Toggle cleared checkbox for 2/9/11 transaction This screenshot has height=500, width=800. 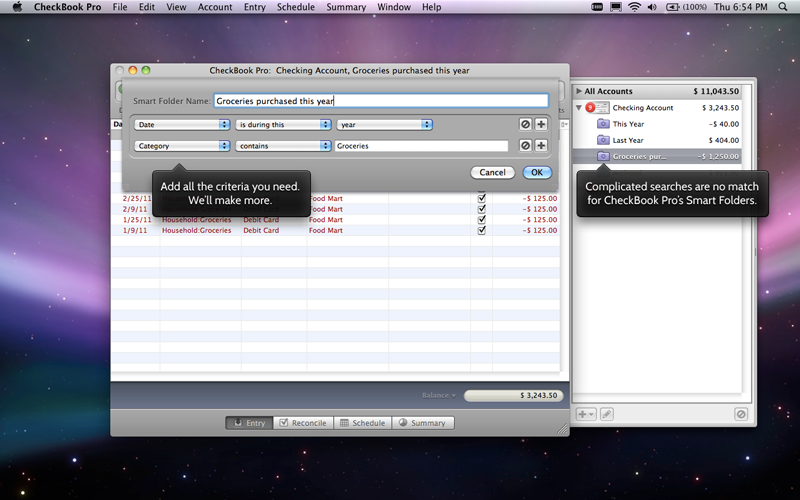tap(482, 209)
